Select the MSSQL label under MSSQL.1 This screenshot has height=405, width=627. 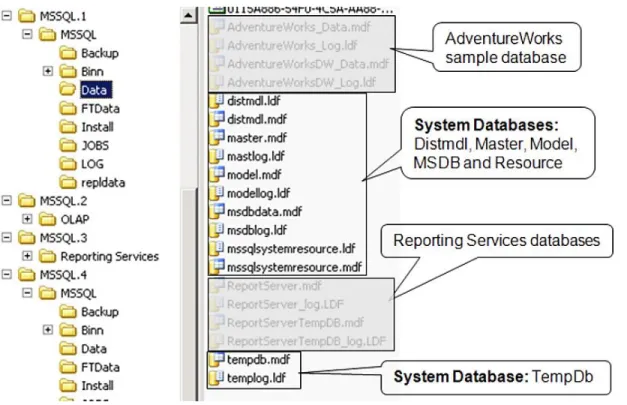click(x=78, y=35)
